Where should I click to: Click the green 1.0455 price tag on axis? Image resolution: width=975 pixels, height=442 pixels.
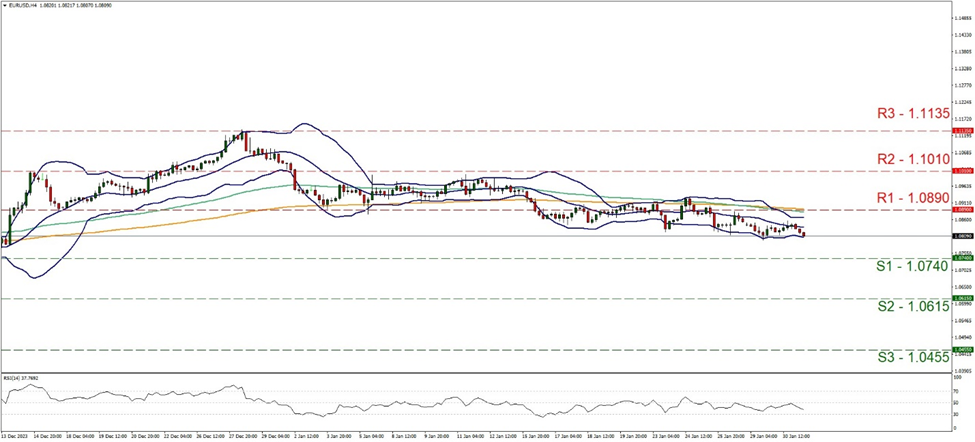pyautogui.click(x=960, y=351)
